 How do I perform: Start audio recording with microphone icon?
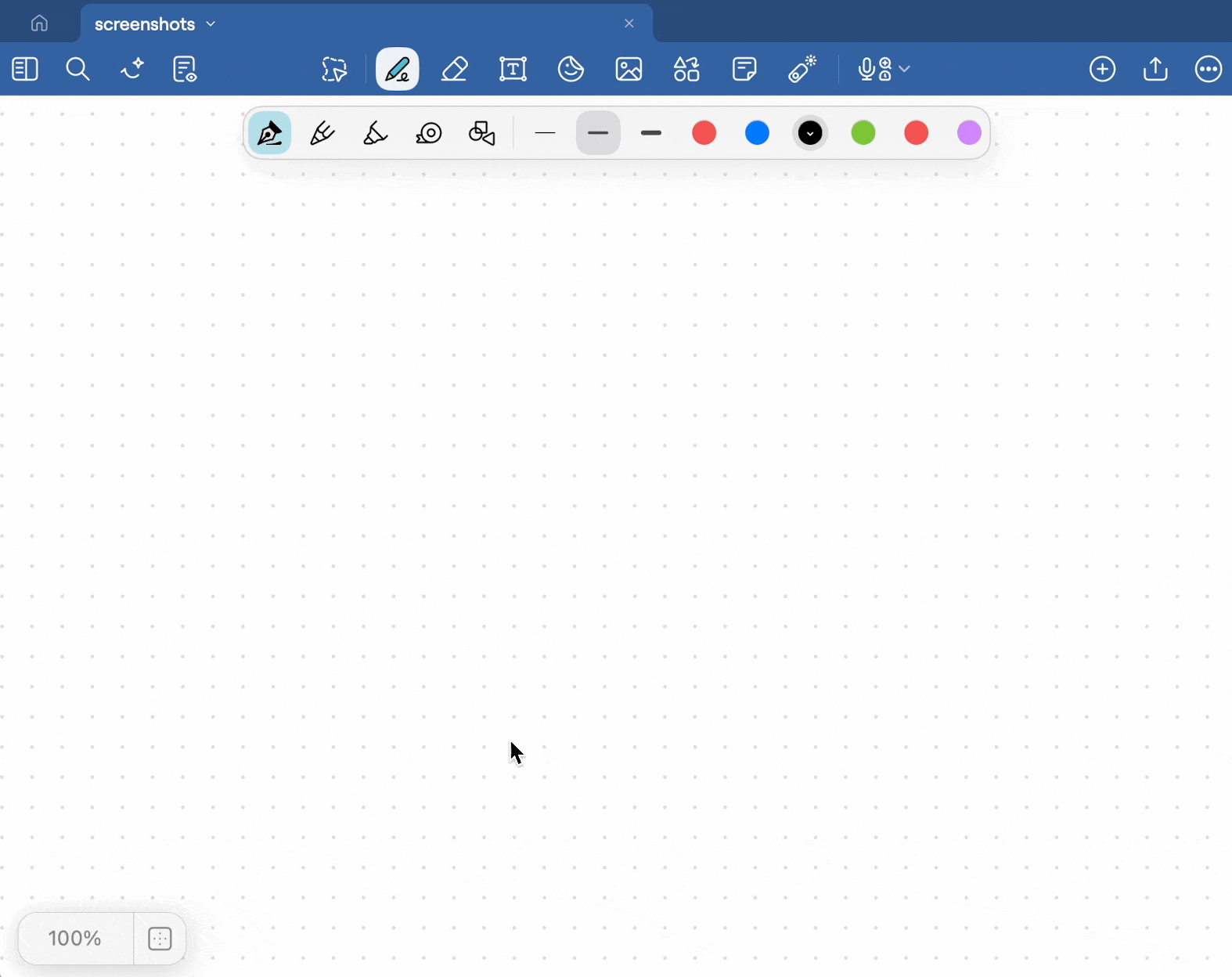(x=874, y=69)
